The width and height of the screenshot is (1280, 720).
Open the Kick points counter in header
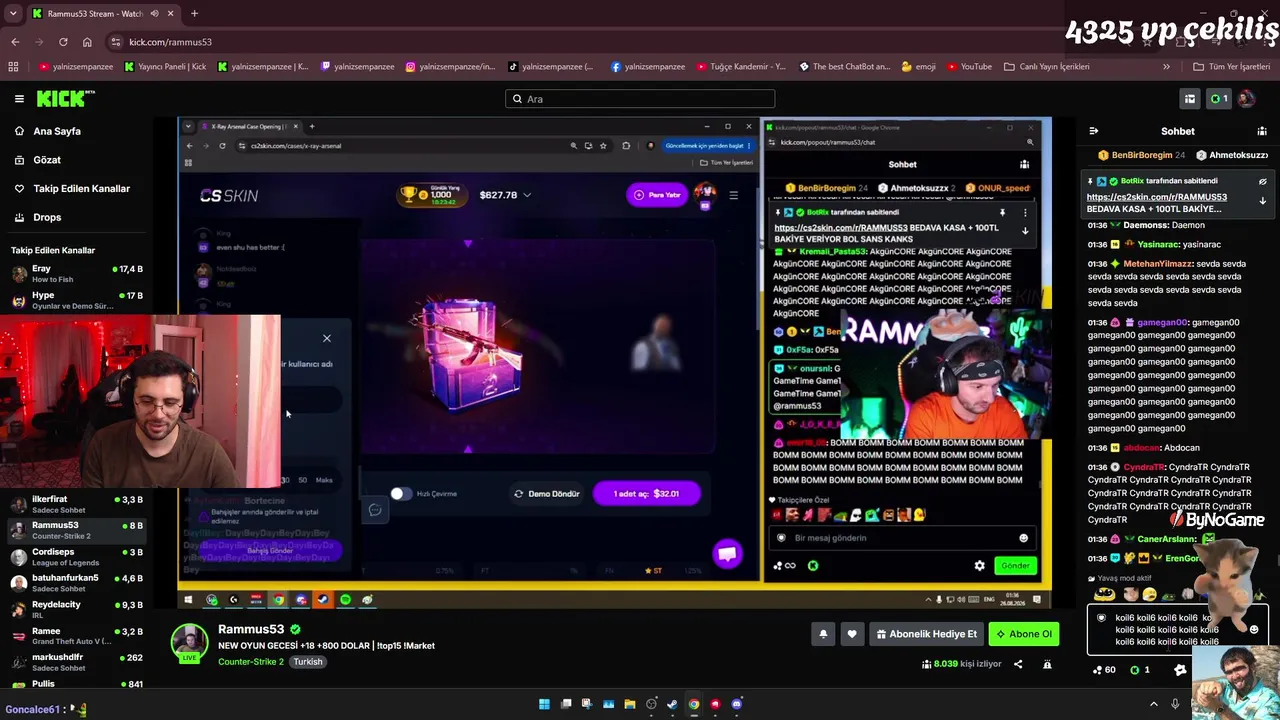(1218, 99)
